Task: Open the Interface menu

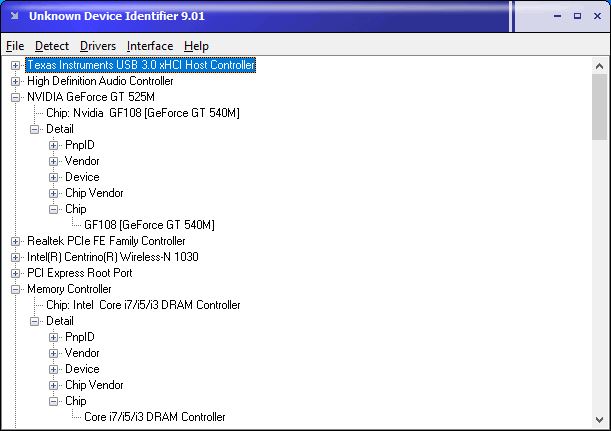Action: (x=150, y=46)
